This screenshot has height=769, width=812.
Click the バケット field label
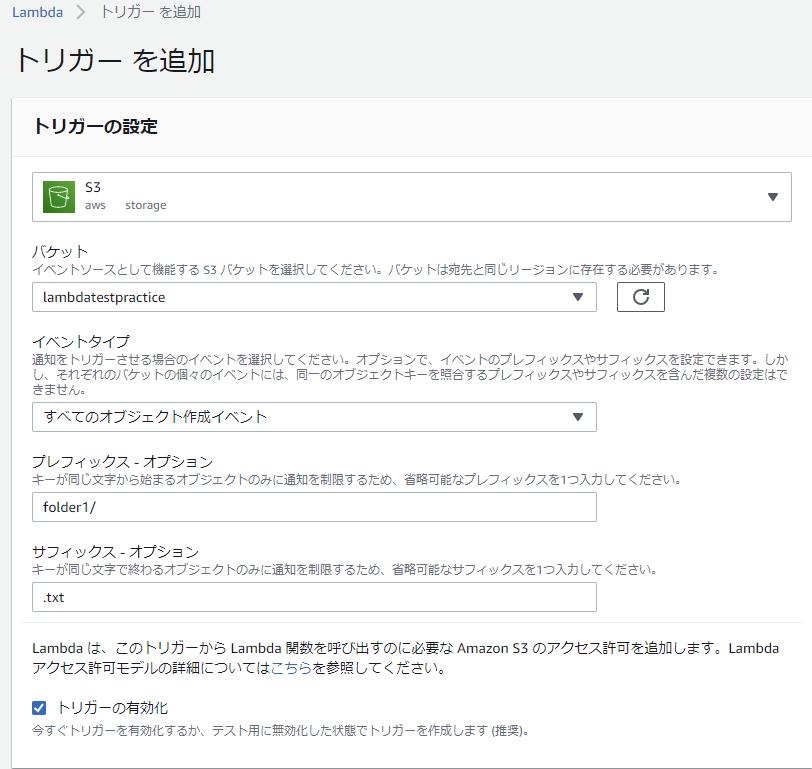pyautogui.click(x=60, y=252)
